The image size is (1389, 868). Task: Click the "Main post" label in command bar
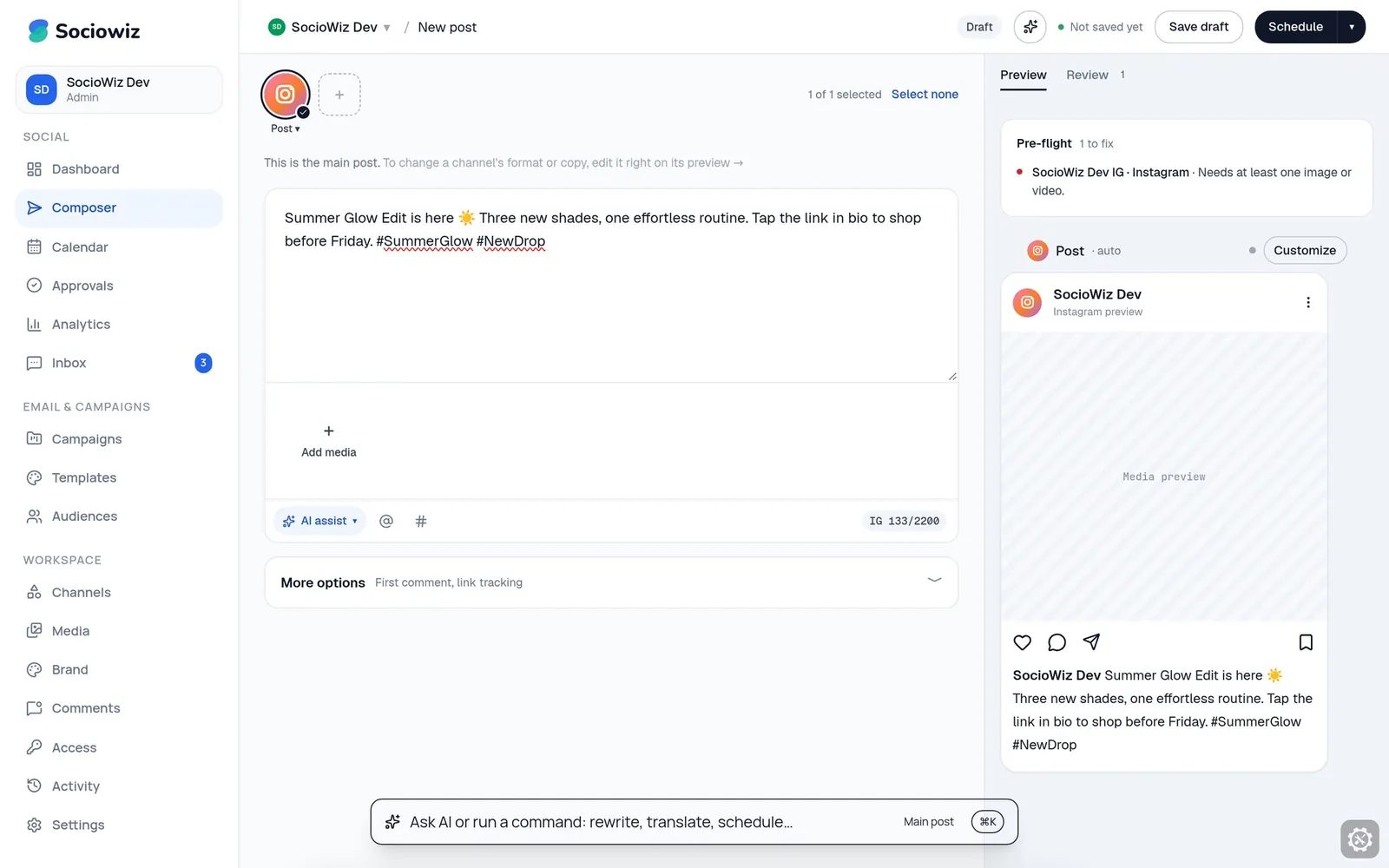click(x=929, y=822)
